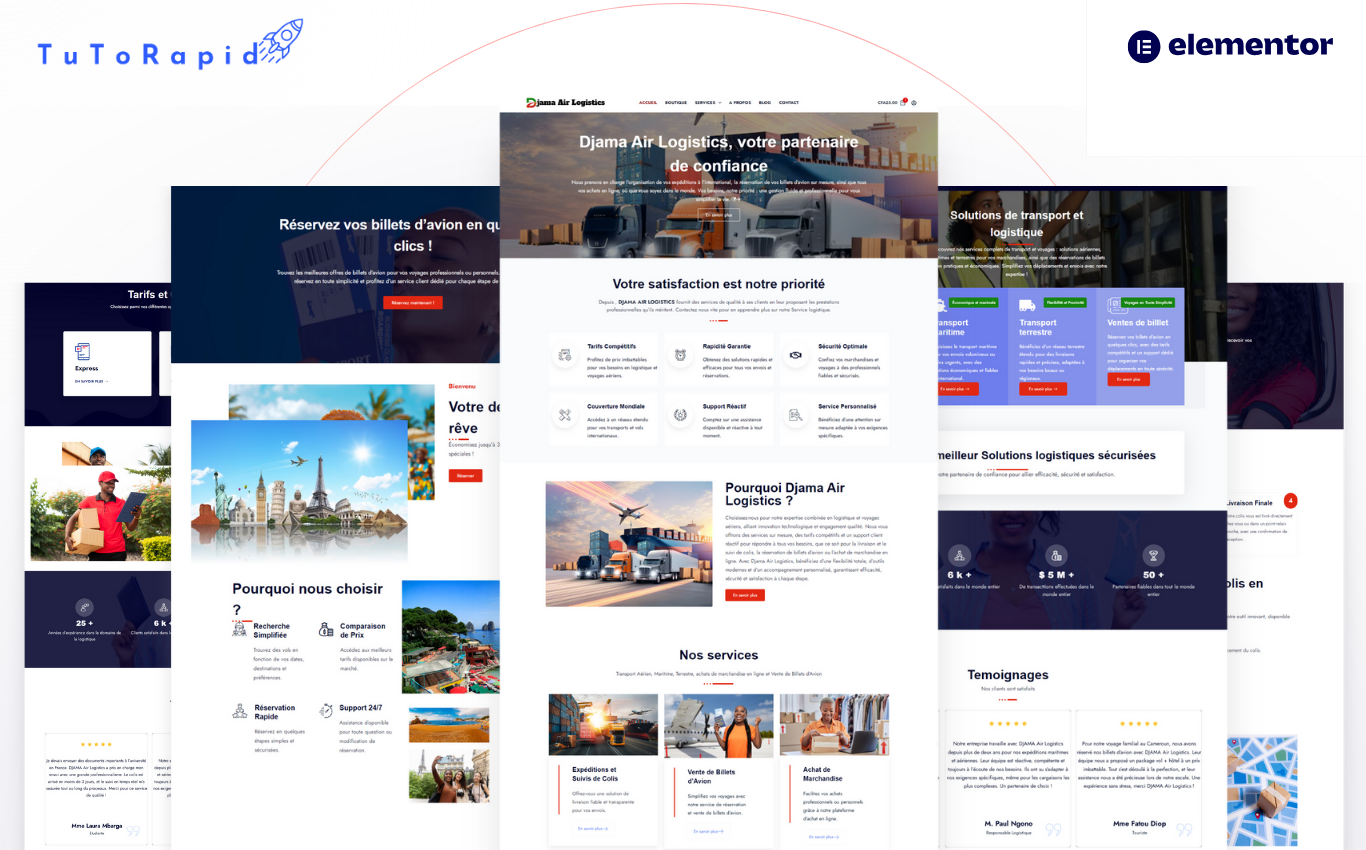Viewport: 1366px width, 850px height.
Task: Click the five stars above Paul Ngono testimonial
Action: [x=1008, y=723]
